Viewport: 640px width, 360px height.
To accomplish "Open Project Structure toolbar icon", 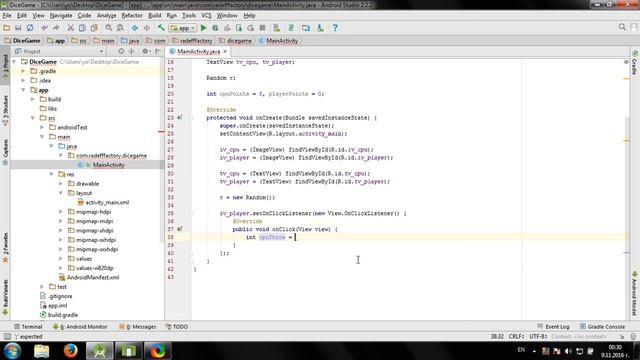I will point(306,28).
